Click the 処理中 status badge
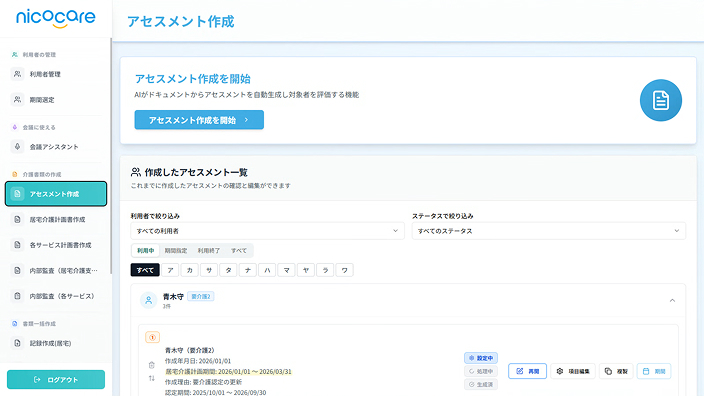This screenshot has height=396, width=704. point(481,371)
